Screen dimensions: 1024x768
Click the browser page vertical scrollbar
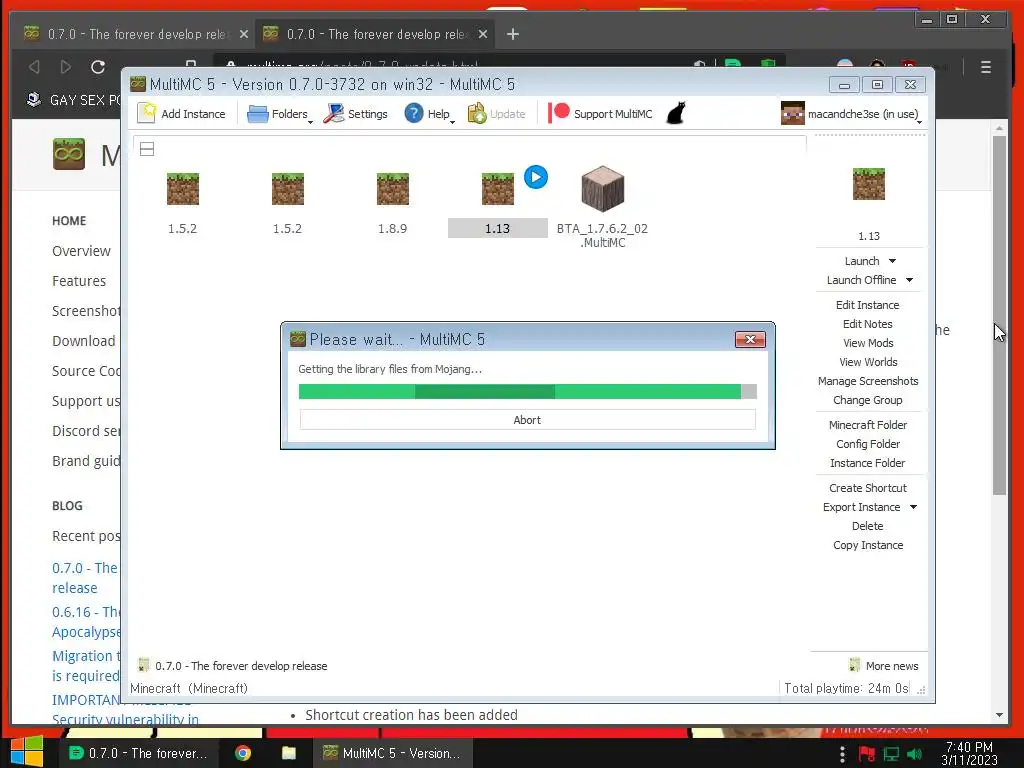coord(999,315)
